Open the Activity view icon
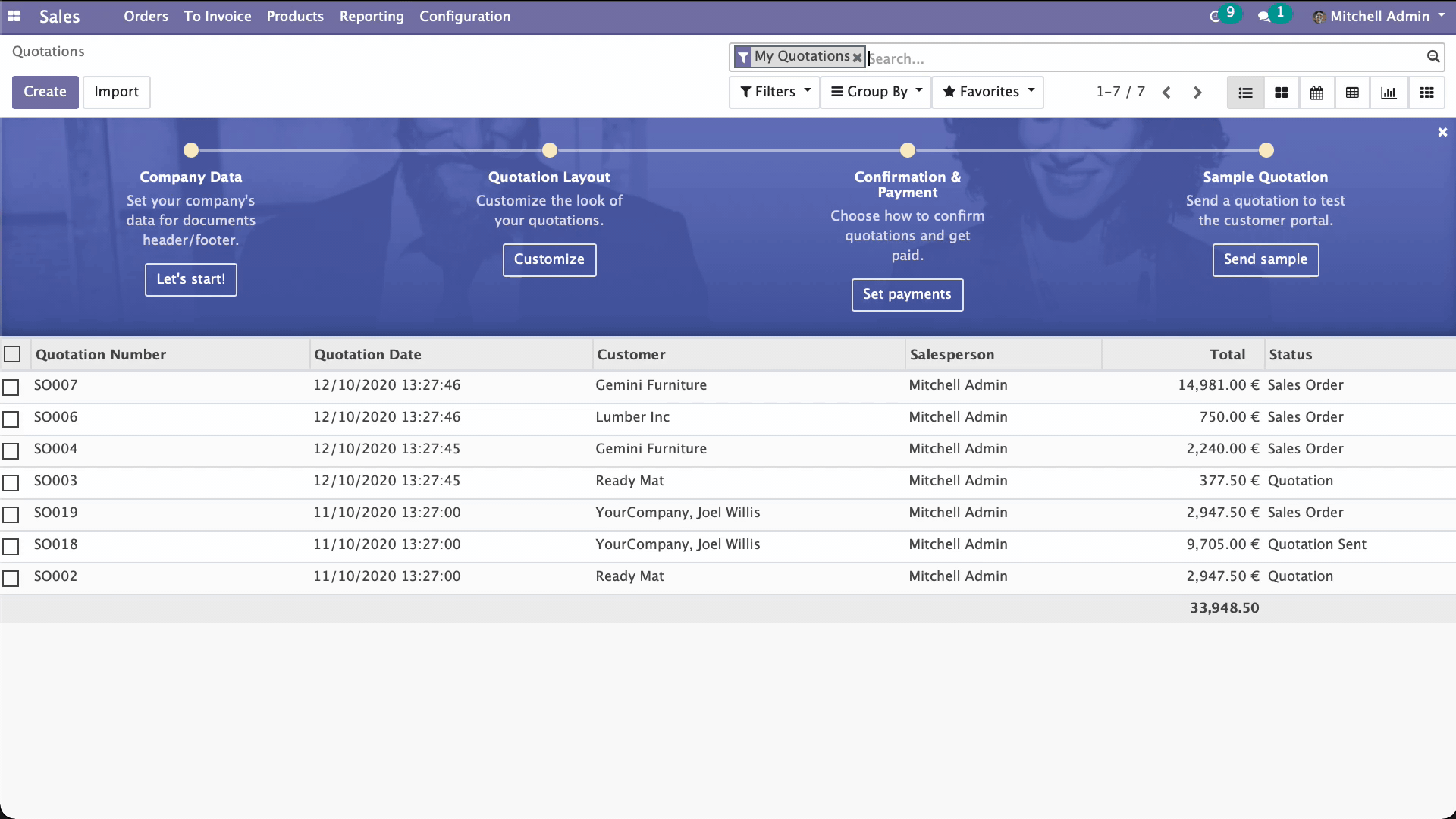Viewport: 1456px width, 819px height. [1426, 93]
